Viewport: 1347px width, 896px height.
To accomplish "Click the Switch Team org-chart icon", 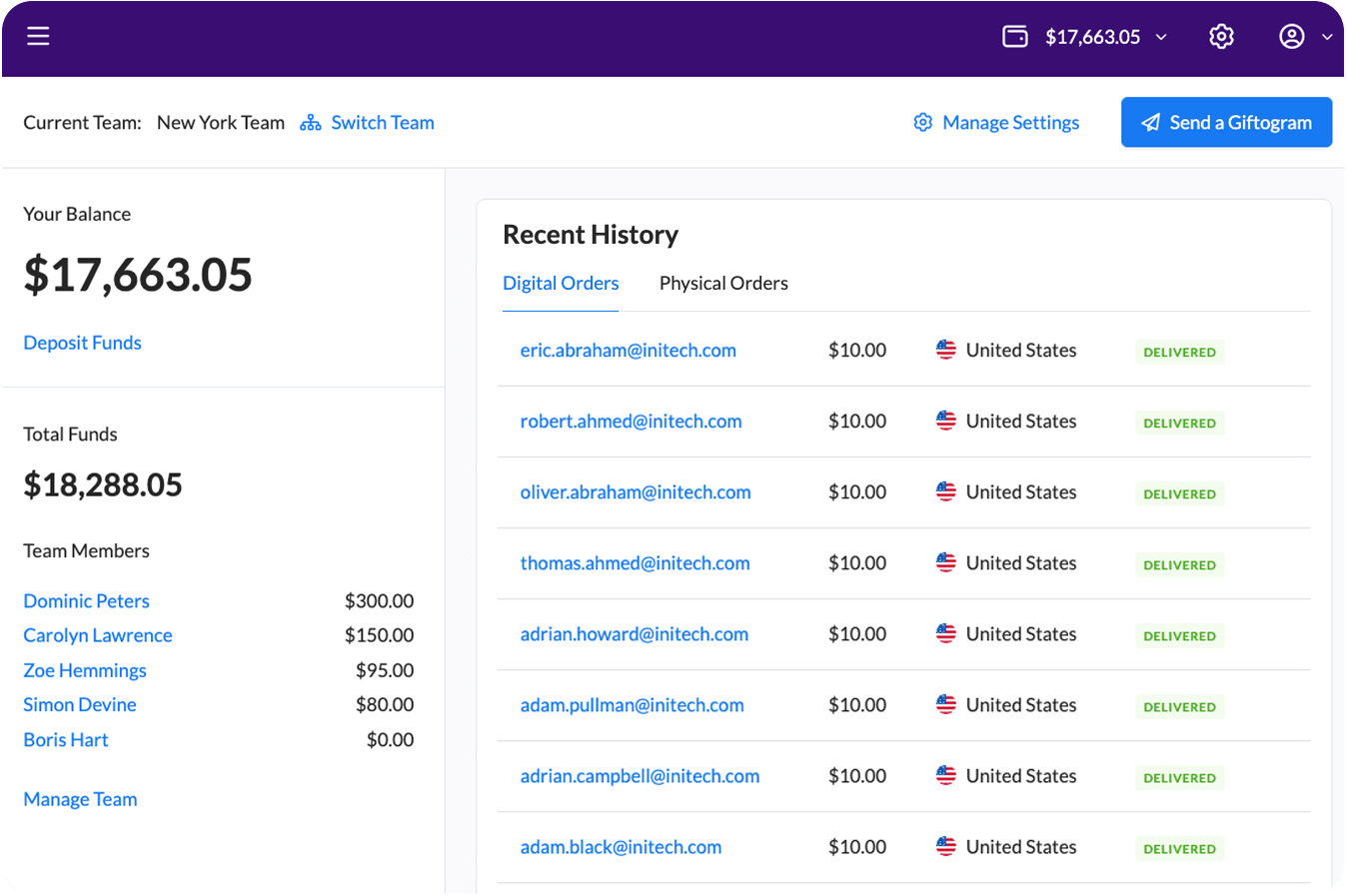I will 311,123.
